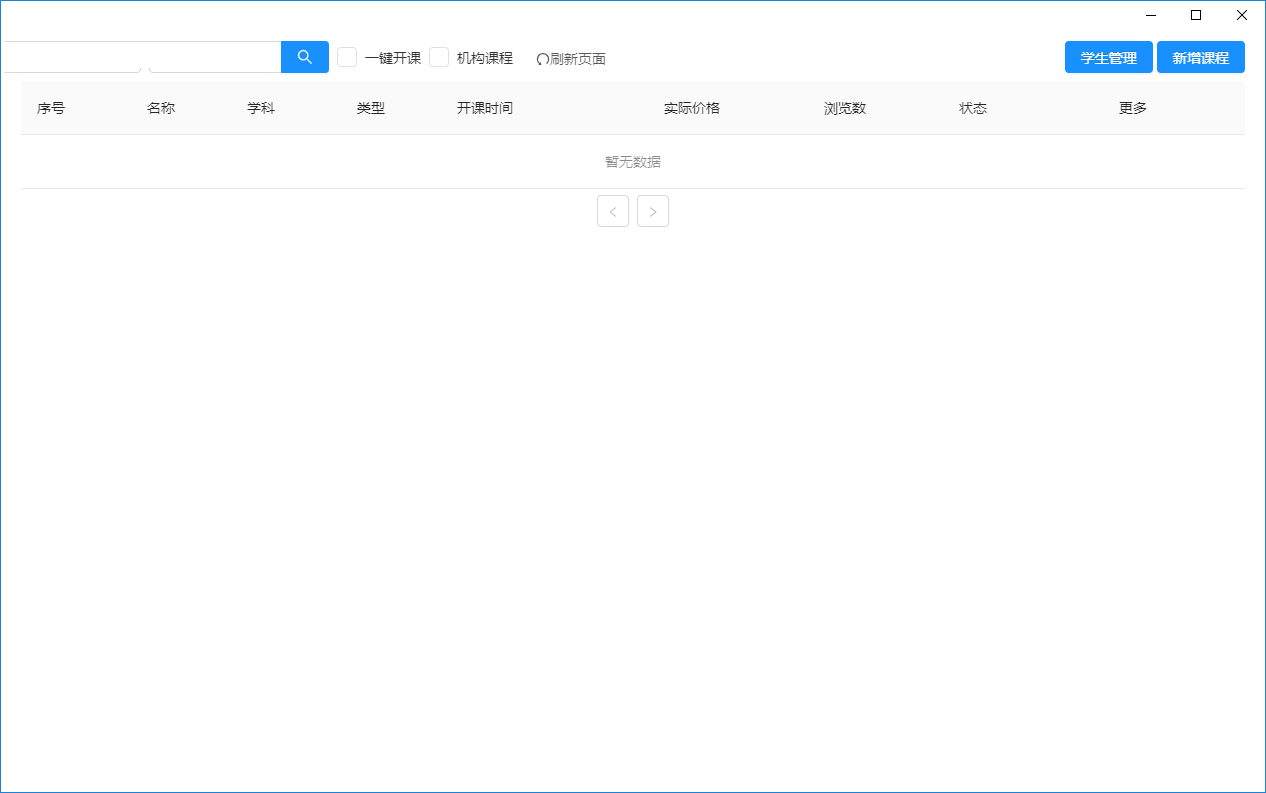Click the 新增课程 button
This screenshot has width=1266, height=793.
click(x=1201, y=57)
